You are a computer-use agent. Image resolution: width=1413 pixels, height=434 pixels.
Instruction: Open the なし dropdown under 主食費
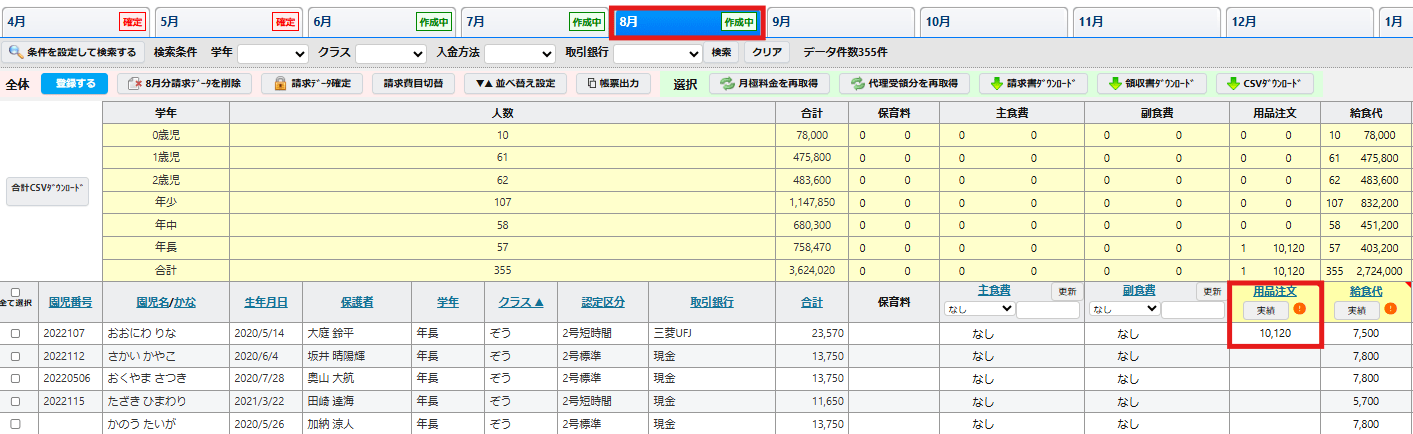click(979, 310)
